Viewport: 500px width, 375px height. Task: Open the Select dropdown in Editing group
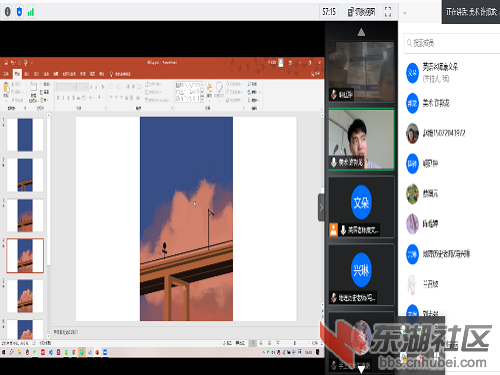coord(254,100)
